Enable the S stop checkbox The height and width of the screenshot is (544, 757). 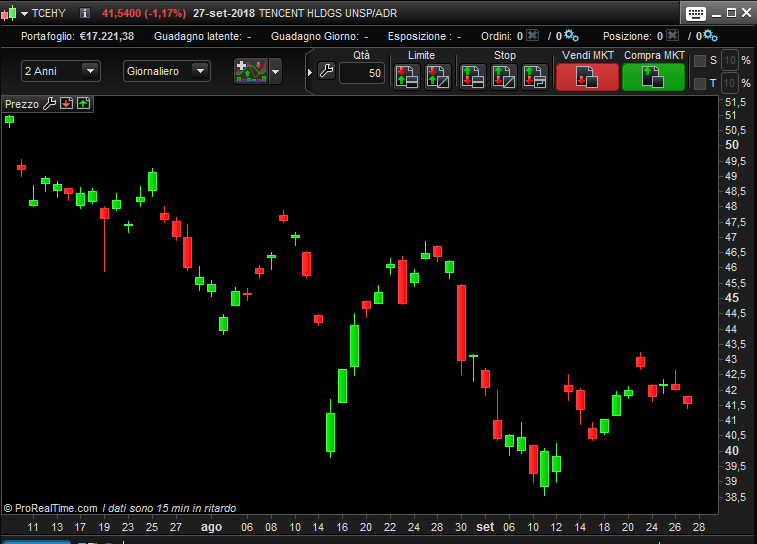pyautogui.click(x=700, y=61)
